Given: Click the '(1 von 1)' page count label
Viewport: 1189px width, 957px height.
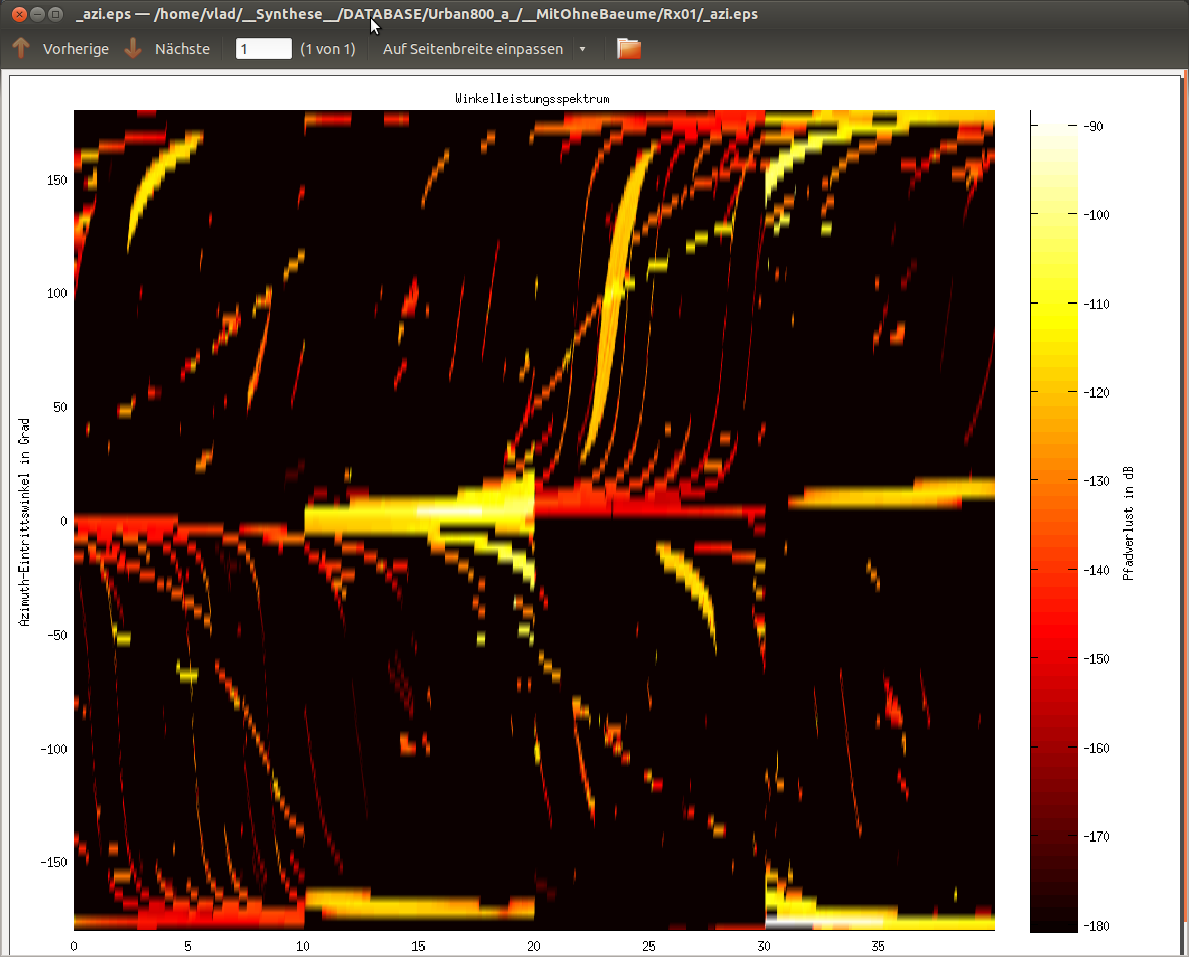Looking at the screenshot, I should [x=327, y=49].
